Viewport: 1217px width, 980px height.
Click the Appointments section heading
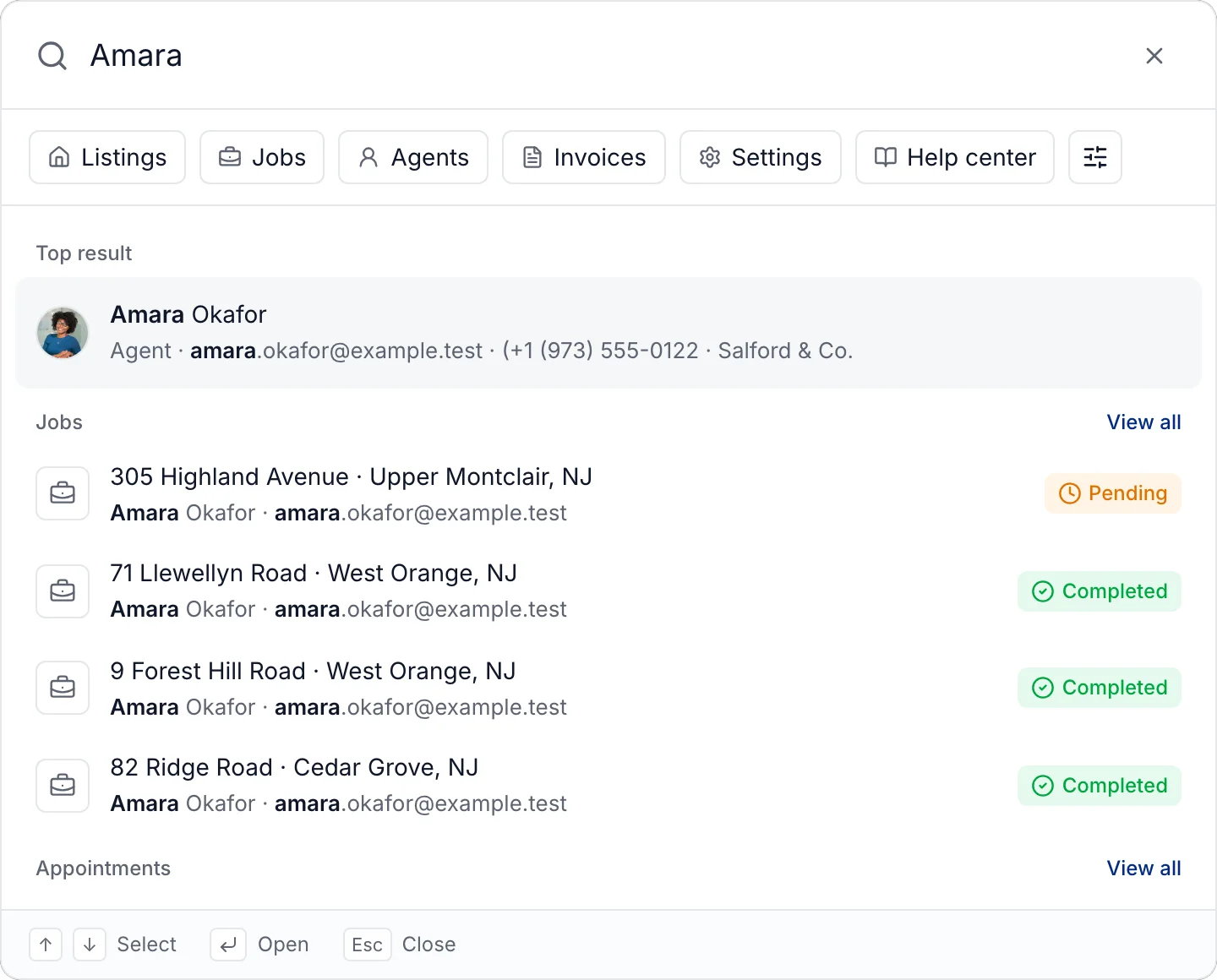pos(103,868)
